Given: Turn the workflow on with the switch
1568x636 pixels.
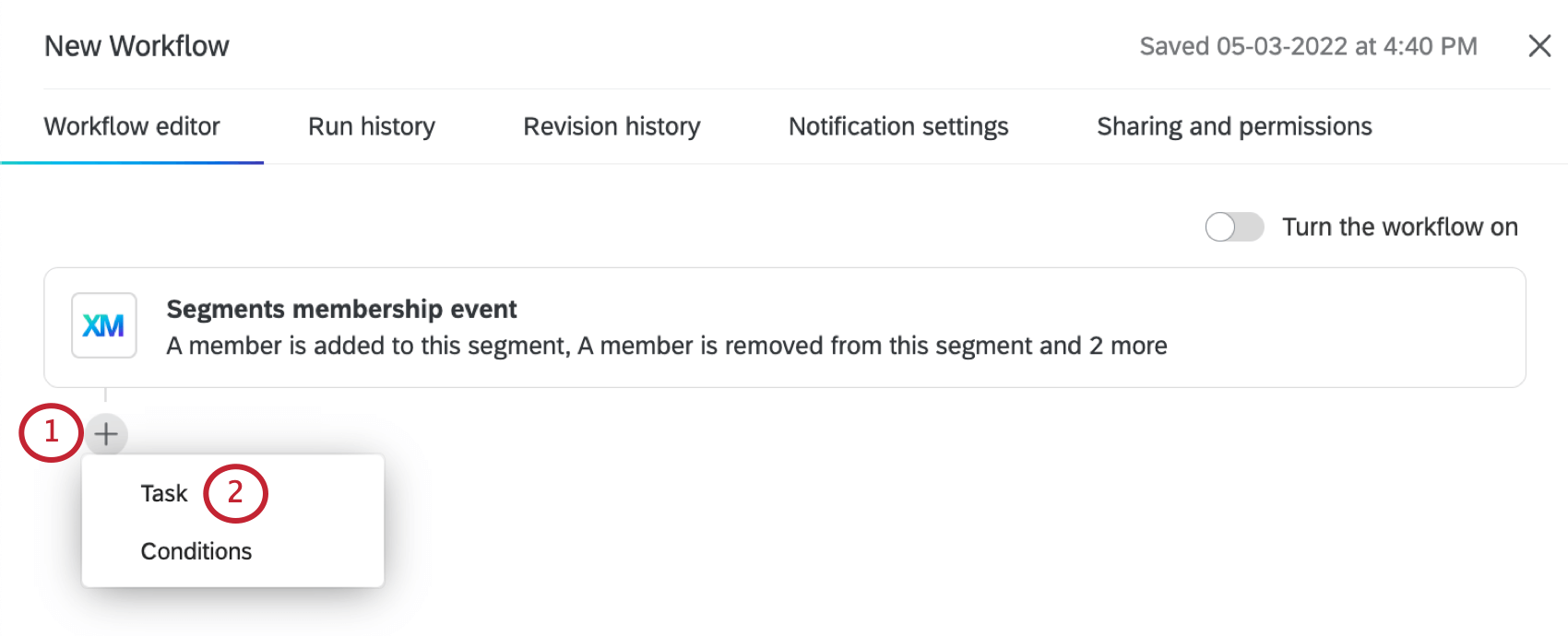Looking at the screenshot, I should point(1234,227).
